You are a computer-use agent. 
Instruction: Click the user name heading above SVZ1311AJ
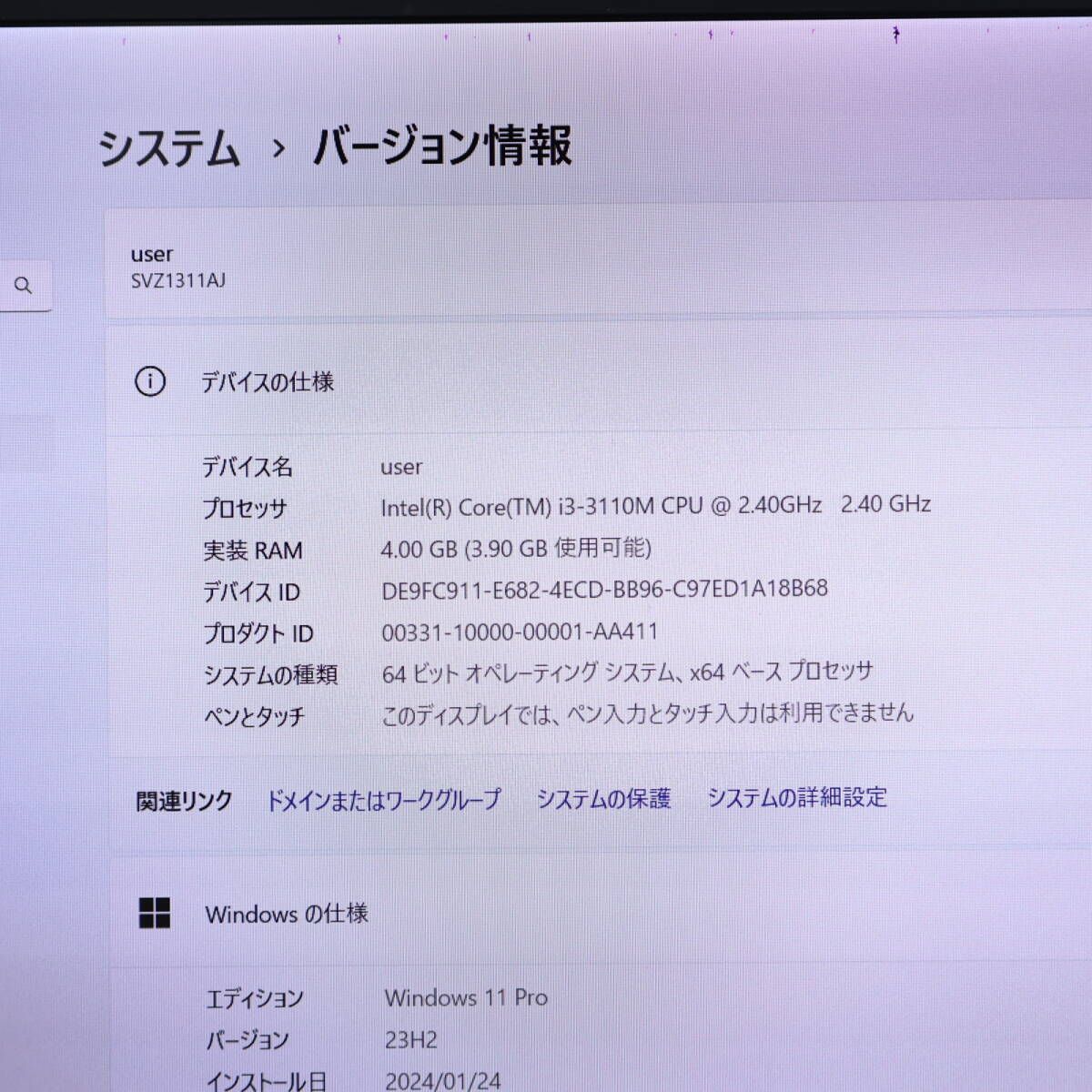click(151, 255)
